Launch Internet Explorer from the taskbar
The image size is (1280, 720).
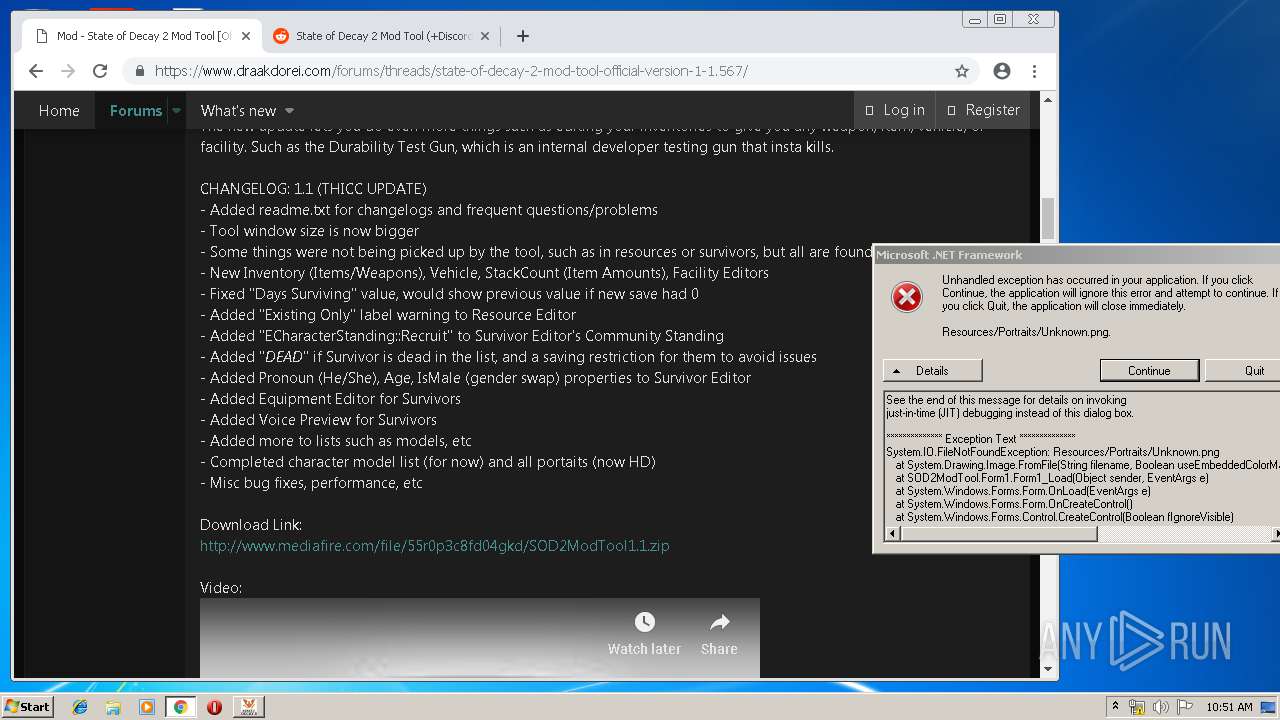click(x=80, y=707)
